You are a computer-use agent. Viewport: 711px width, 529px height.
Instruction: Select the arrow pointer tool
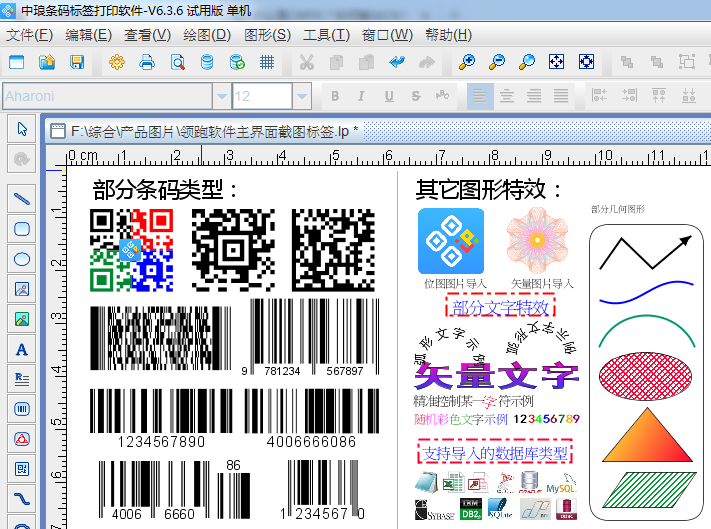(x=22, y=129)
